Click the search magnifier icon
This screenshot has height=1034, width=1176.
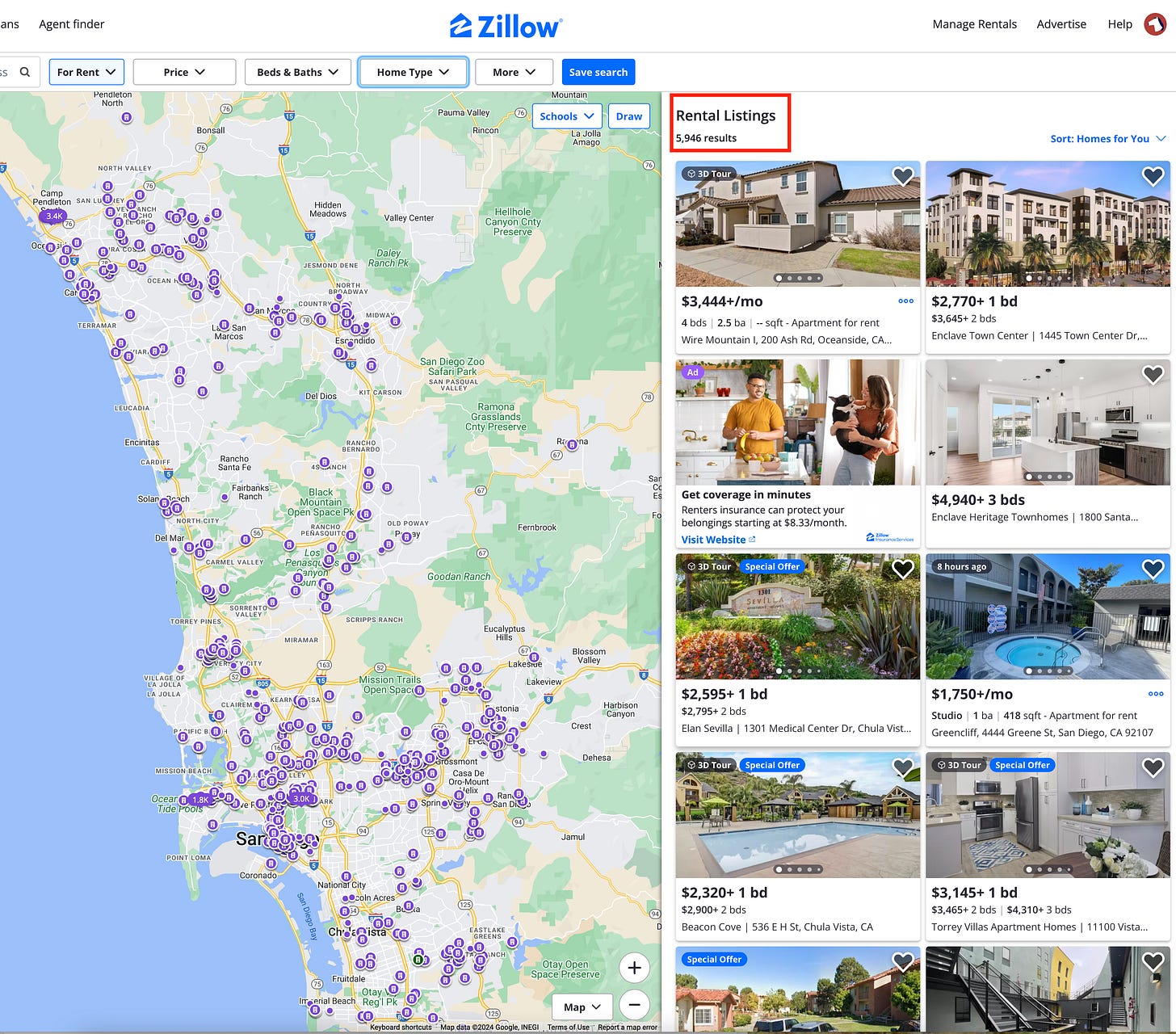point(25,72)
